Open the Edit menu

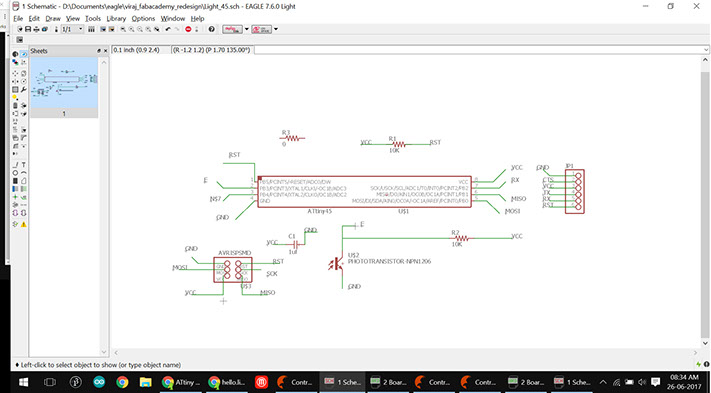(x=34, y=19)
